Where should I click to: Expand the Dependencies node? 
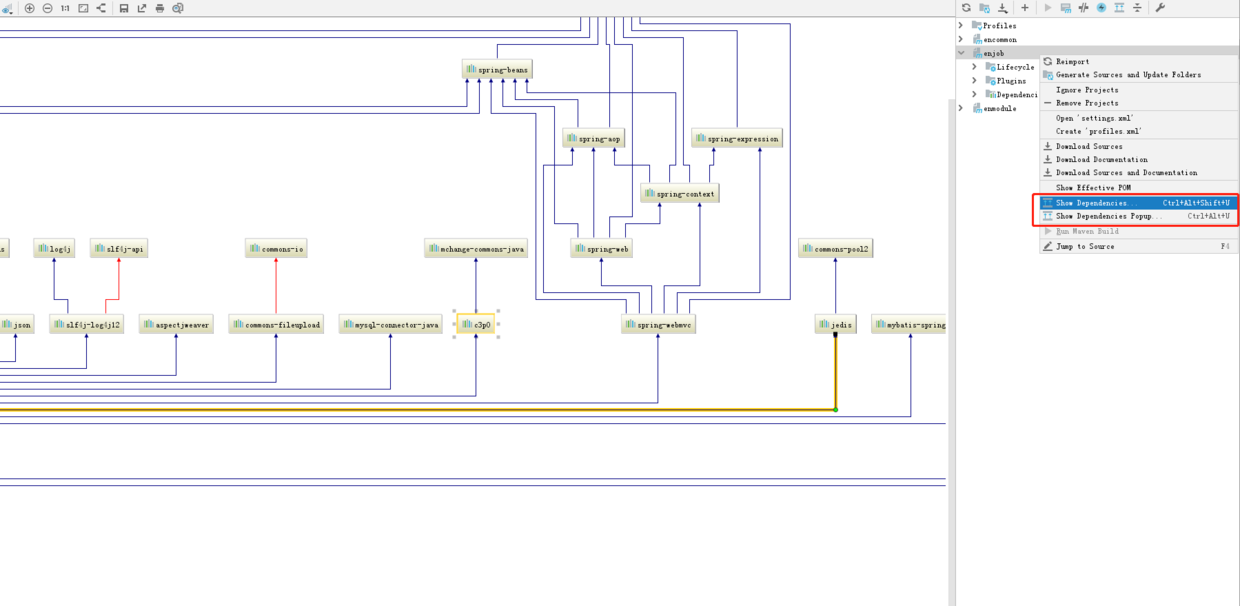click(975, 95)
